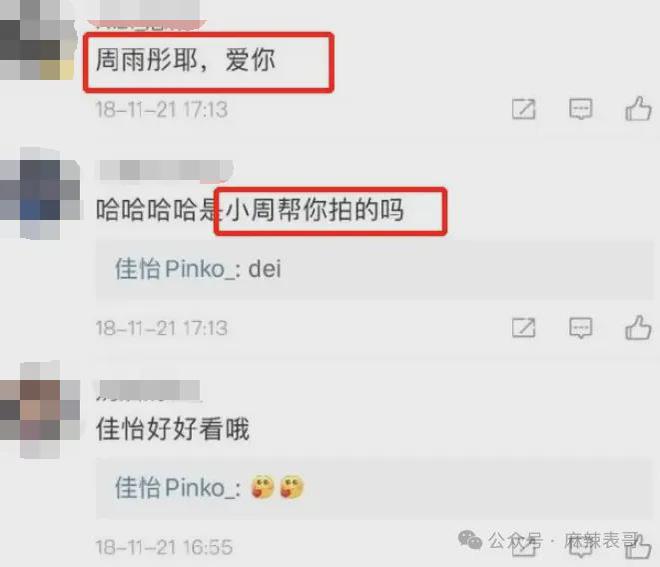Viewport: 660px width, 567px height.
Task: Select the "周雨彤耶，爱你" comment text
Action: click(186, 60)
